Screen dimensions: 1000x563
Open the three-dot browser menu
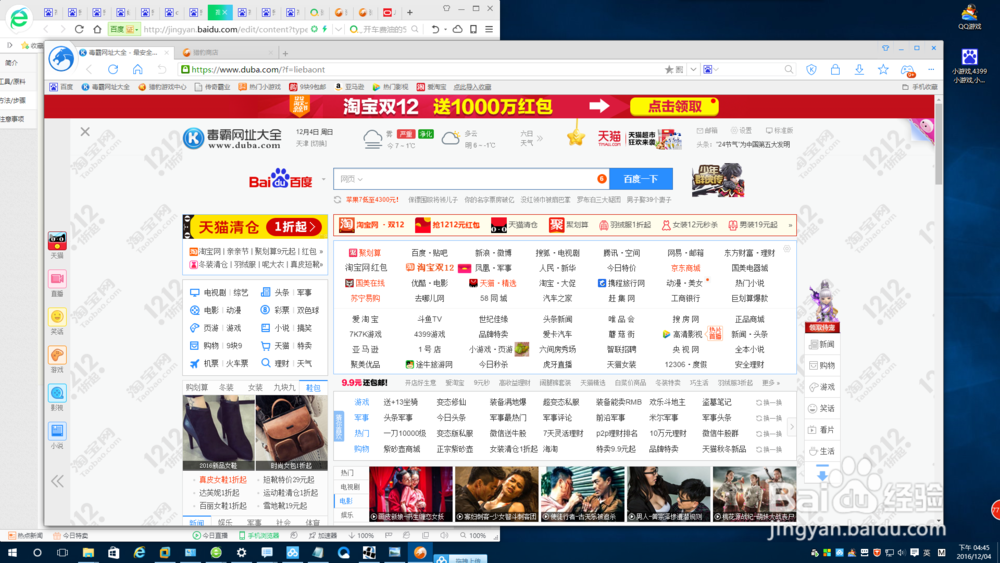point(931,69)
